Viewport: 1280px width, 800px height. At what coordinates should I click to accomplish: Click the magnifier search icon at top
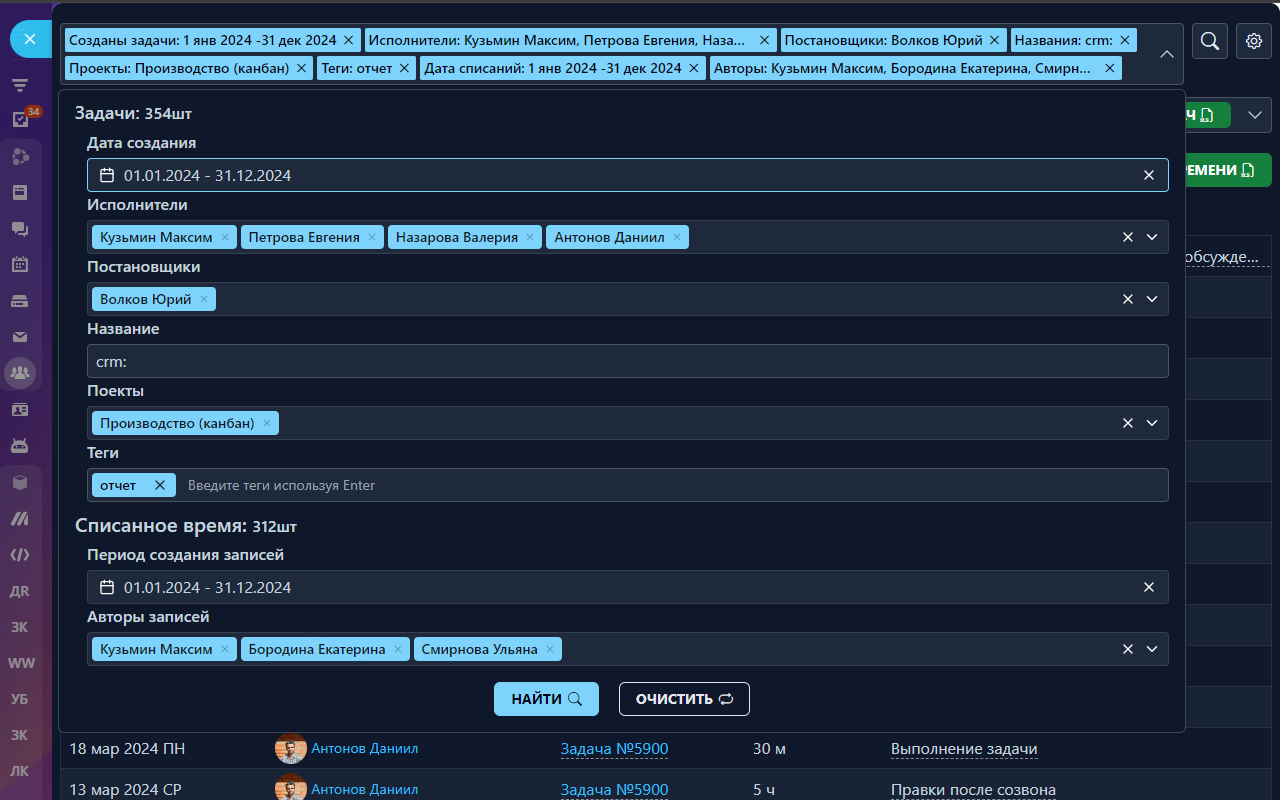click(1209, 41)
